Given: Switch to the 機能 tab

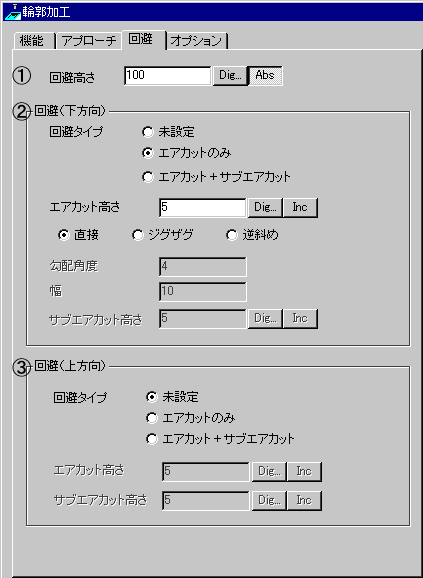Looking at the screenshot, I should 34,41.
